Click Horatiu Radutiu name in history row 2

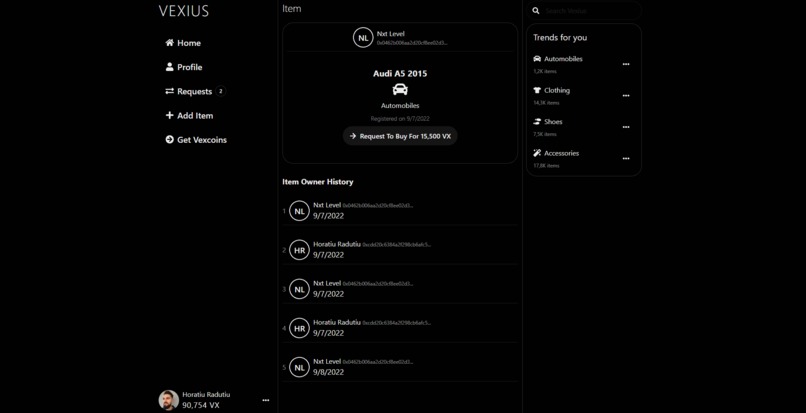pos(337,244)
